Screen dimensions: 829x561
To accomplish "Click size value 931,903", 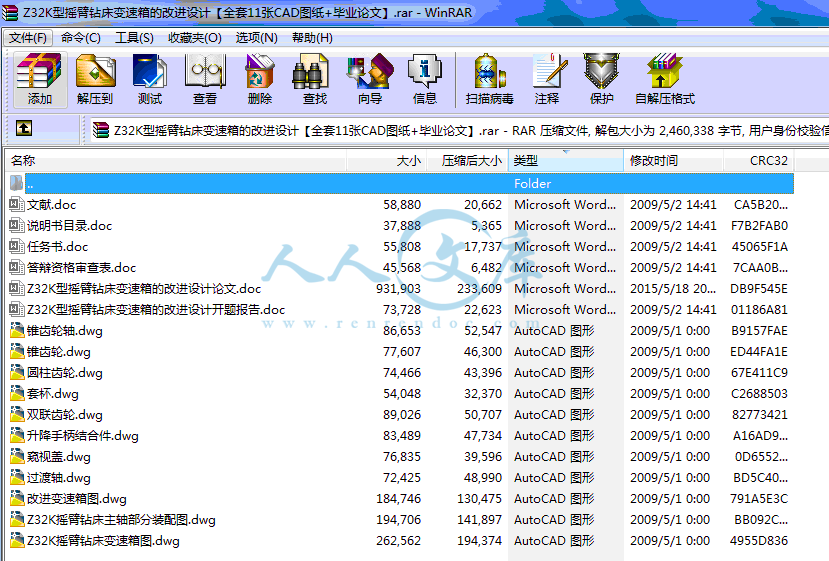I will click(x=399, y=289).
